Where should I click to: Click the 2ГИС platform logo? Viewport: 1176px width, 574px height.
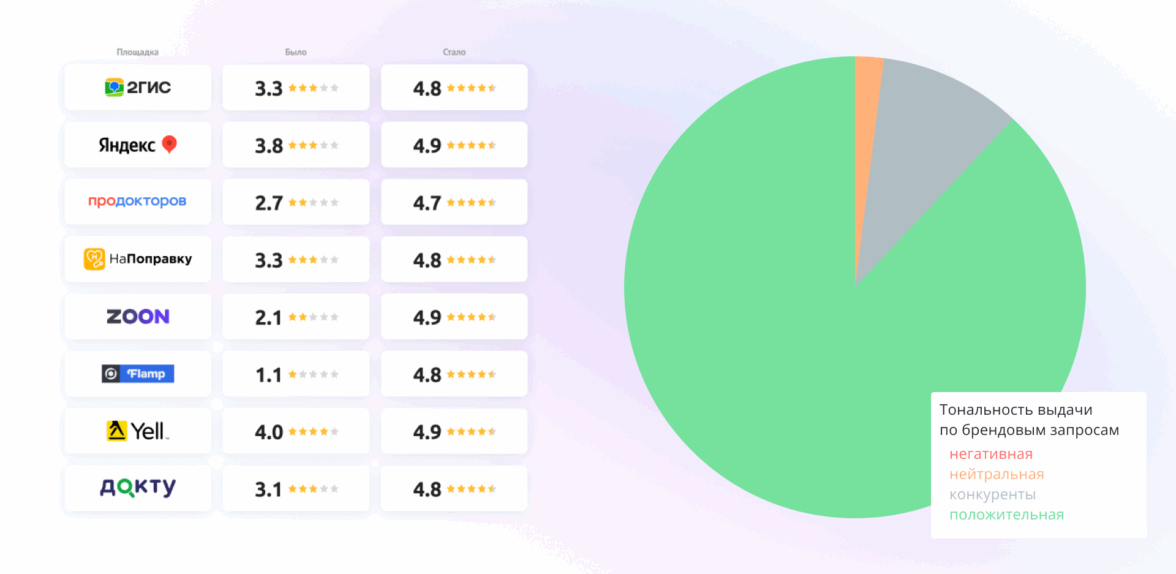pos(138,88)
